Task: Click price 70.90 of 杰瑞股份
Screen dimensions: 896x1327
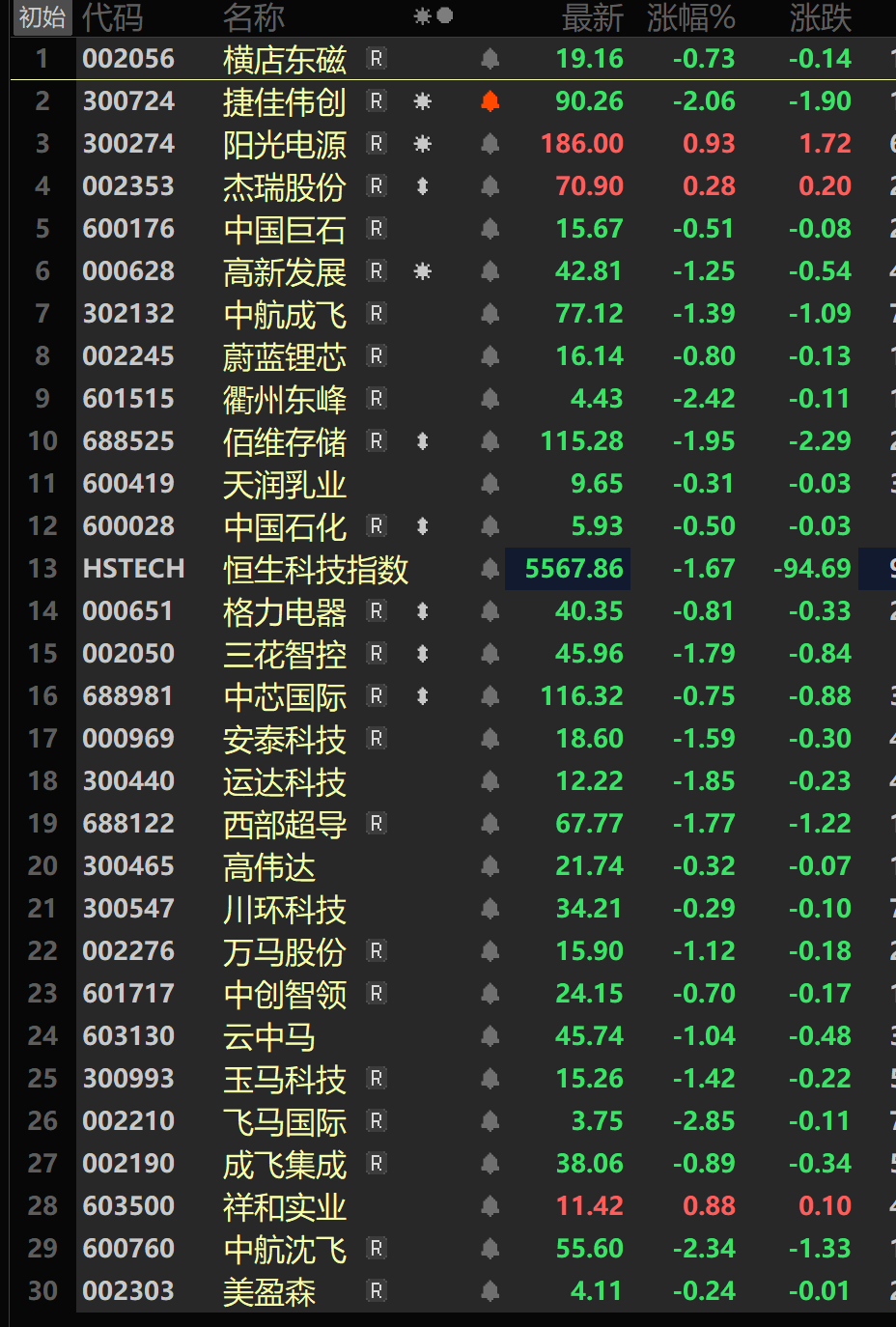Action: coord(589,186)
